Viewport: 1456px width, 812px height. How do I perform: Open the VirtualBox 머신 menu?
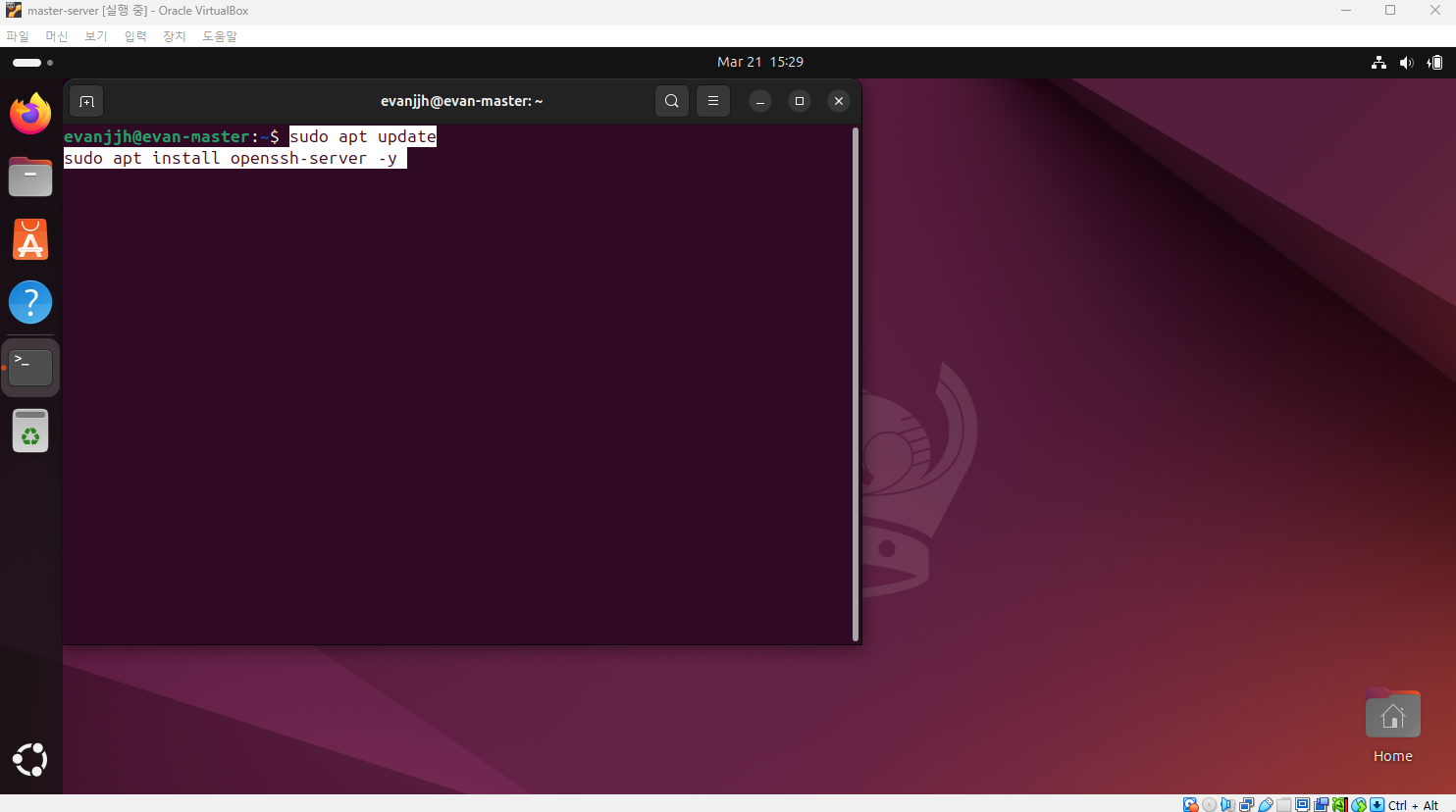pos(57,36)
